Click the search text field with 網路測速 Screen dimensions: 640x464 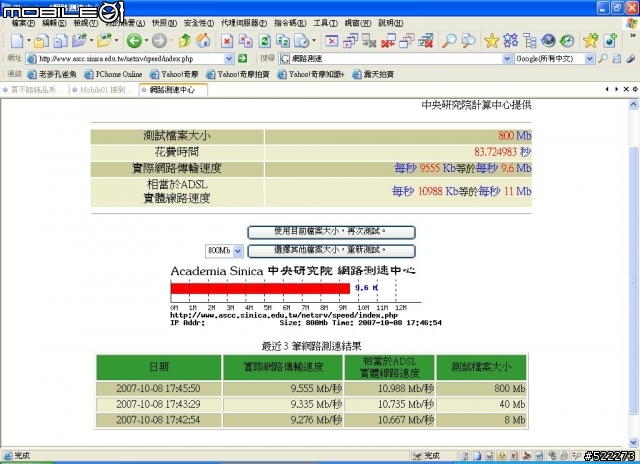pyautogui.click(x=396, y=59)
